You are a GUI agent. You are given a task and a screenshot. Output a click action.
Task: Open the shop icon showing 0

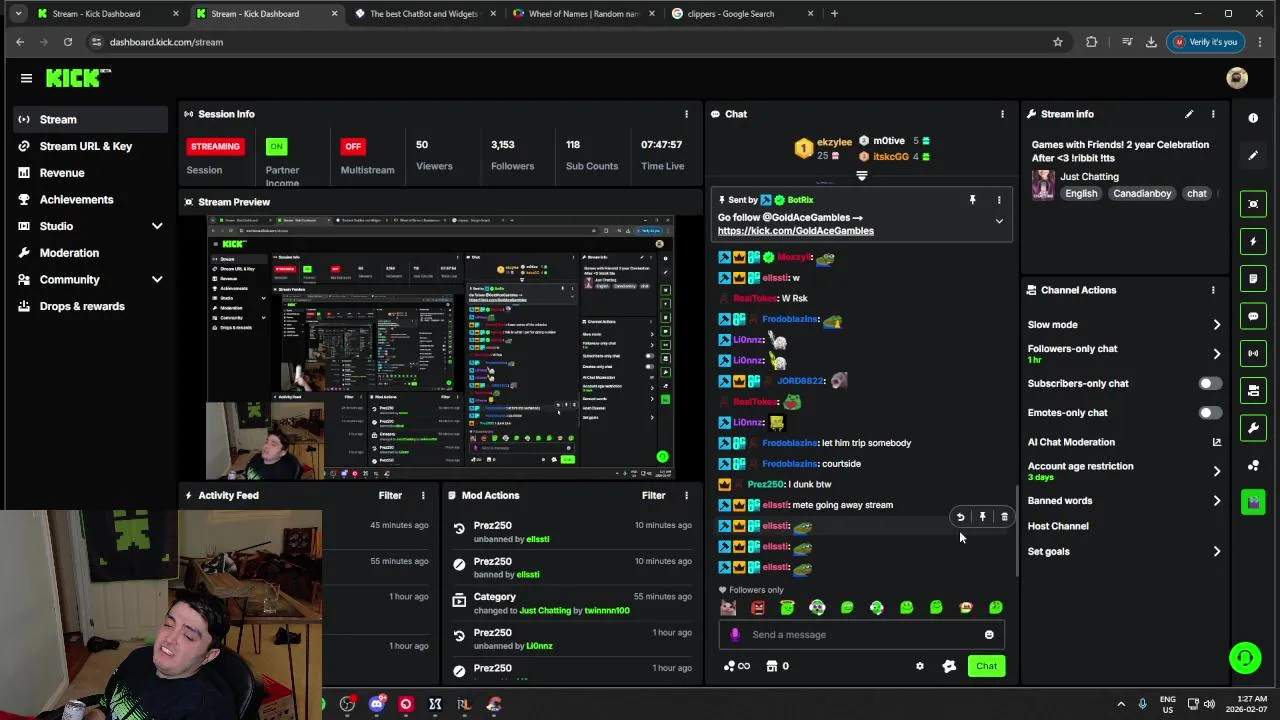click(x=777, y=666)
